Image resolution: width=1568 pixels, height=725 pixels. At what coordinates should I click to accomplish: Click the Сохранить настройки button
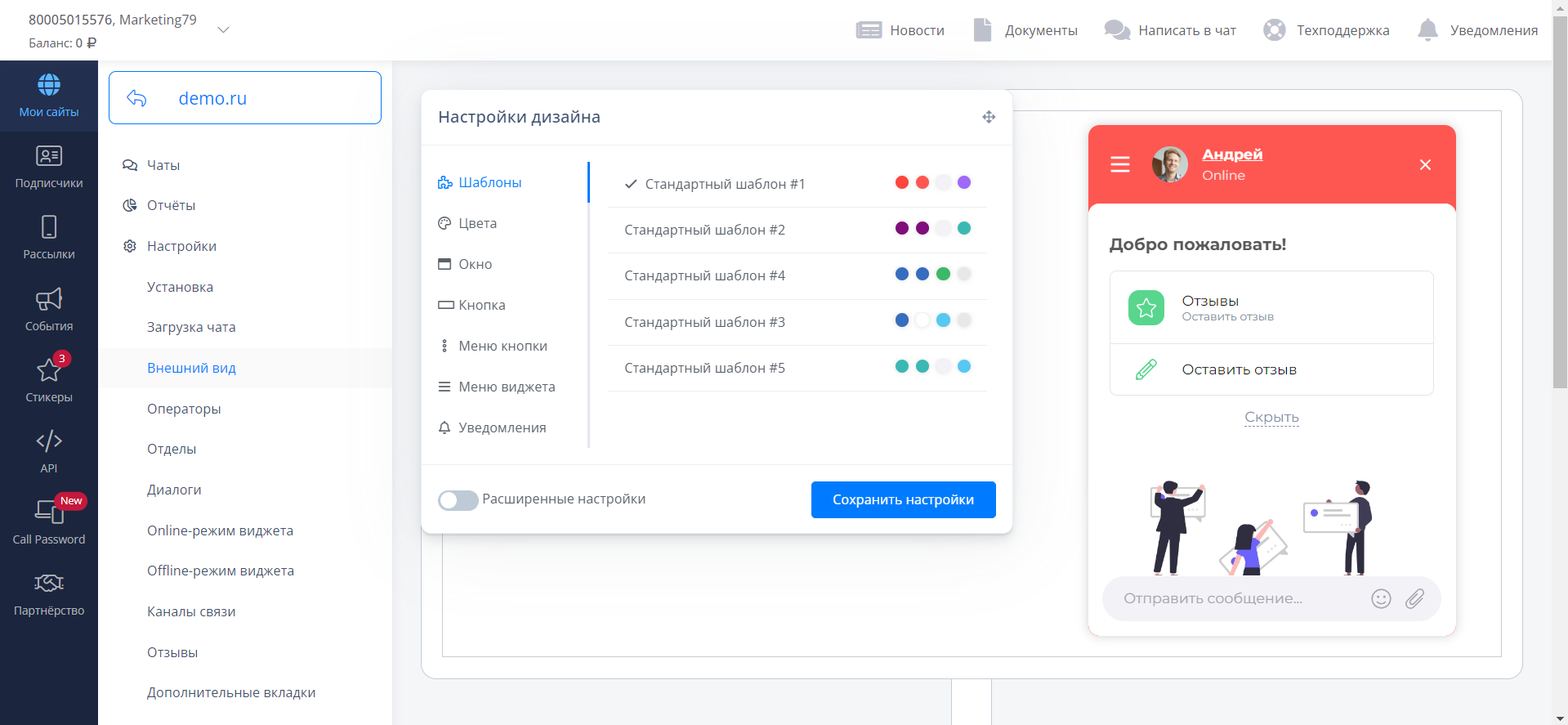(903, 499)
